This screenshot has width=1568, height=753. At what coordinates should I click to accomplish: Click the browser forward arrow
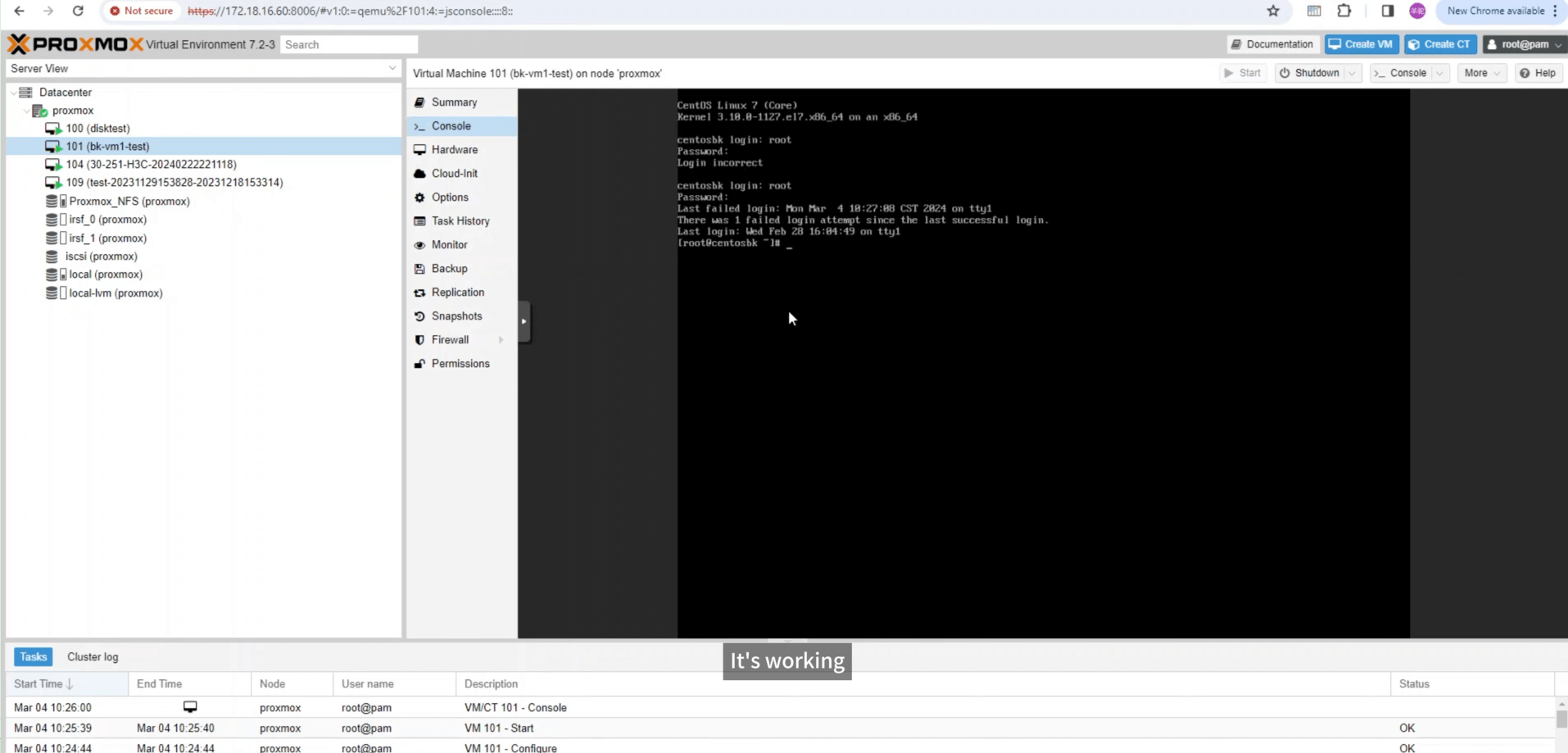pos(48,11)
